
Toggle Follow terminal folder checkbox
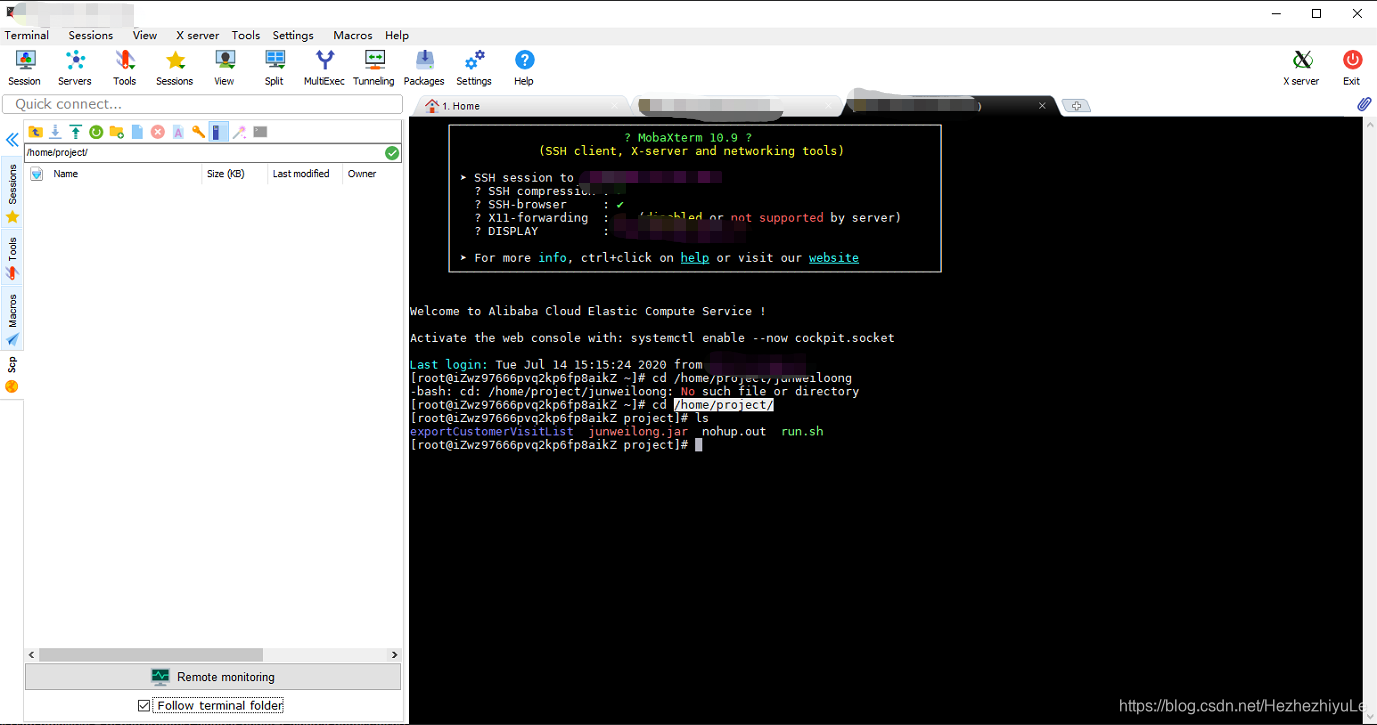pyautogui.click(x=144, y=706)
